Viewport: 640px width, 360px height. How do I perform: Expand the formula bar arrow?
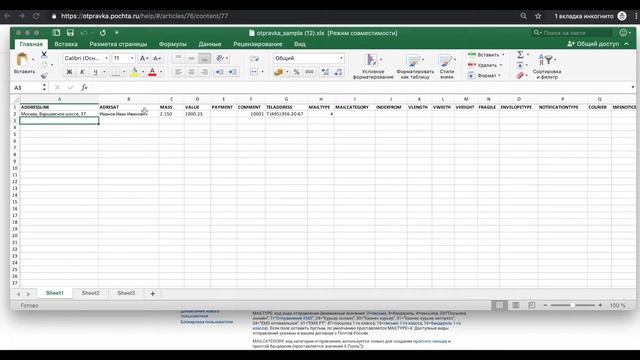(633, 87)
